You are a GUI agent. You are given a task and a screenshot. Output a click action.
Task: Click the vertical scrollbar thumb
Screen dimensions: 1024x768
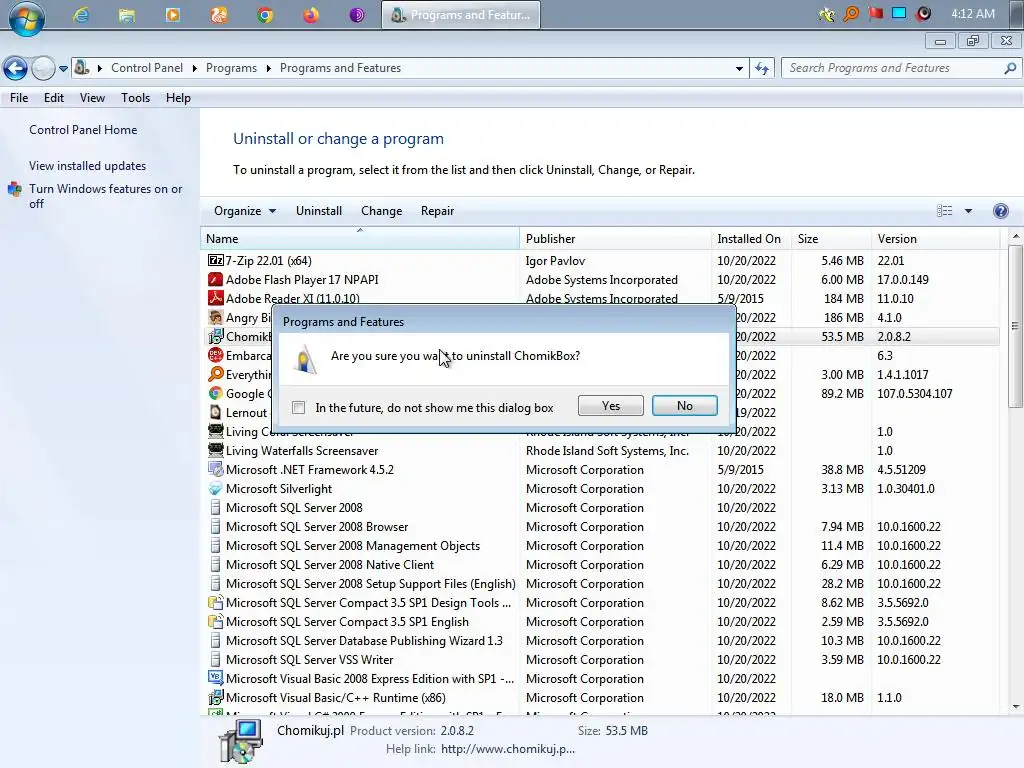coord(1015,326)
